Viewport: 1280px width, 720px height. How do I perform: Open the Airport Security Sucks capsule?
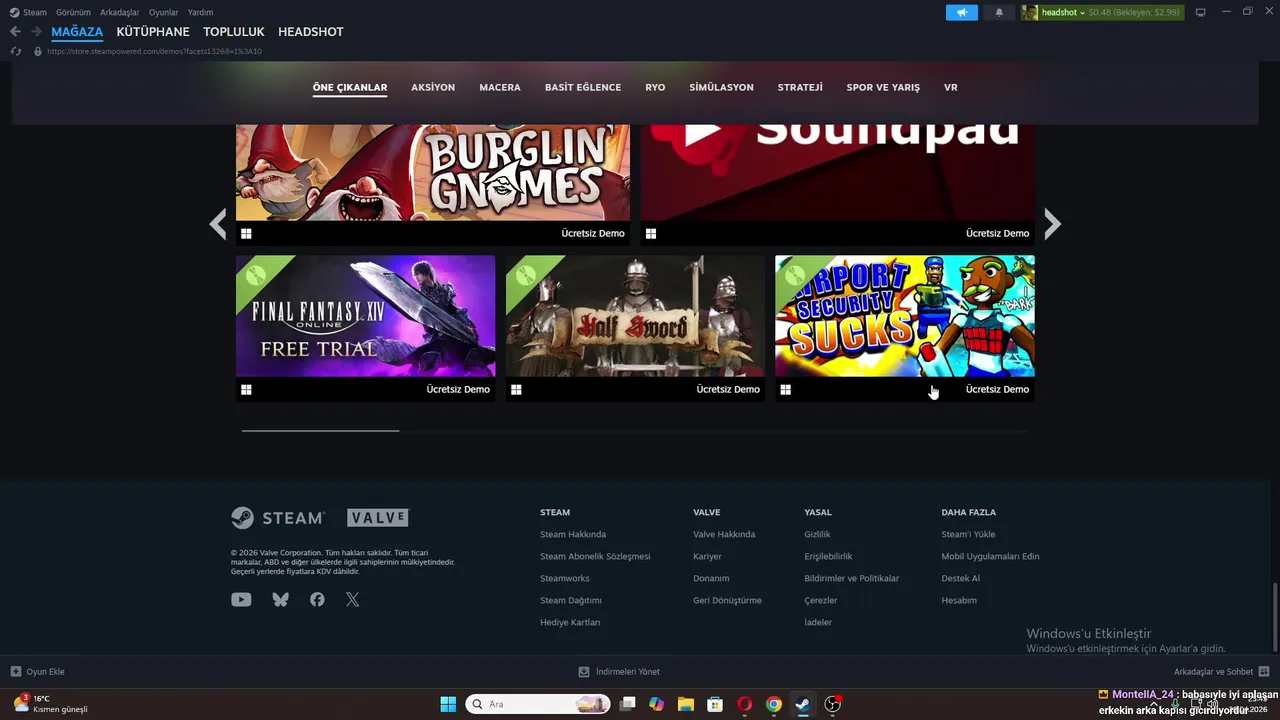coord(905,328)
